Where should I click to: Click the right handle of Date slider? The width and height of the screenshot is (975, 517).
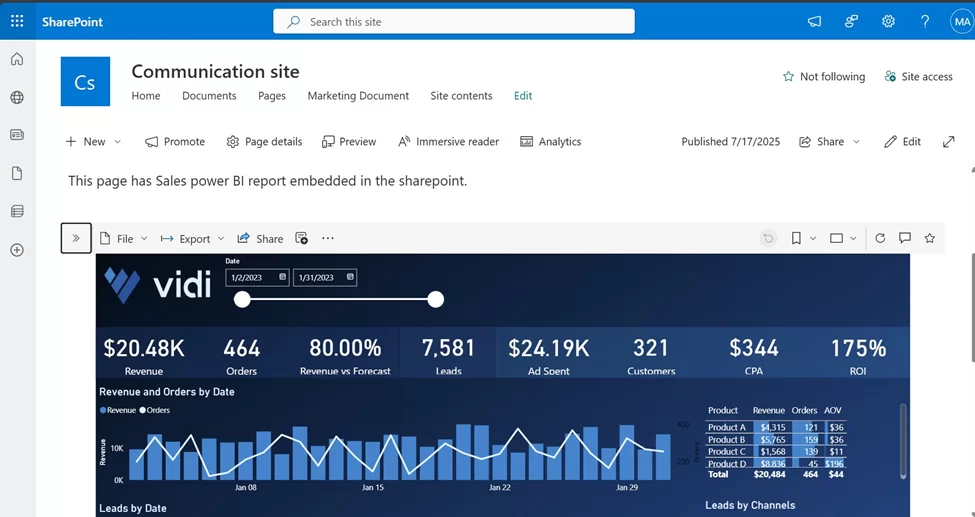(435, 299)
